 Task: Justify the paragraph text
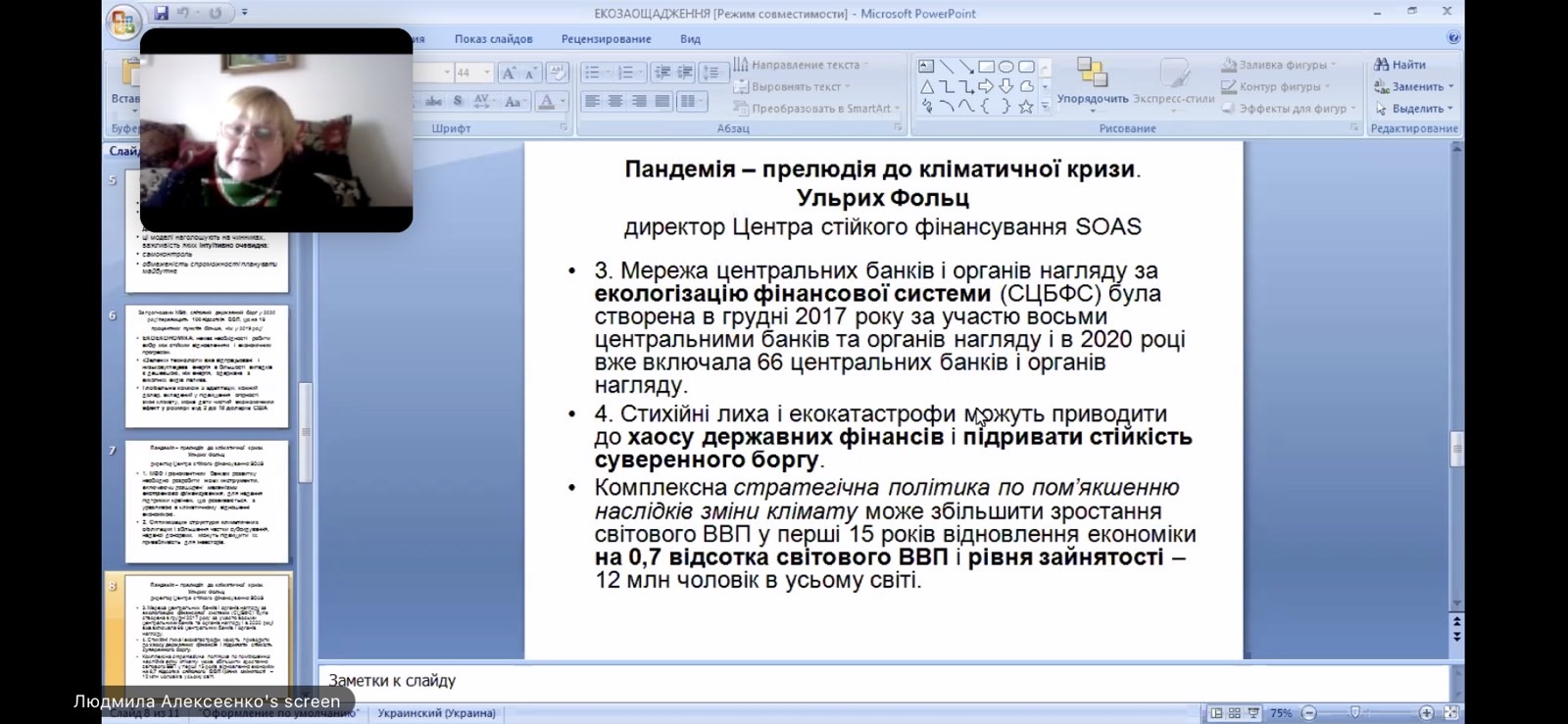pos(662,101)
